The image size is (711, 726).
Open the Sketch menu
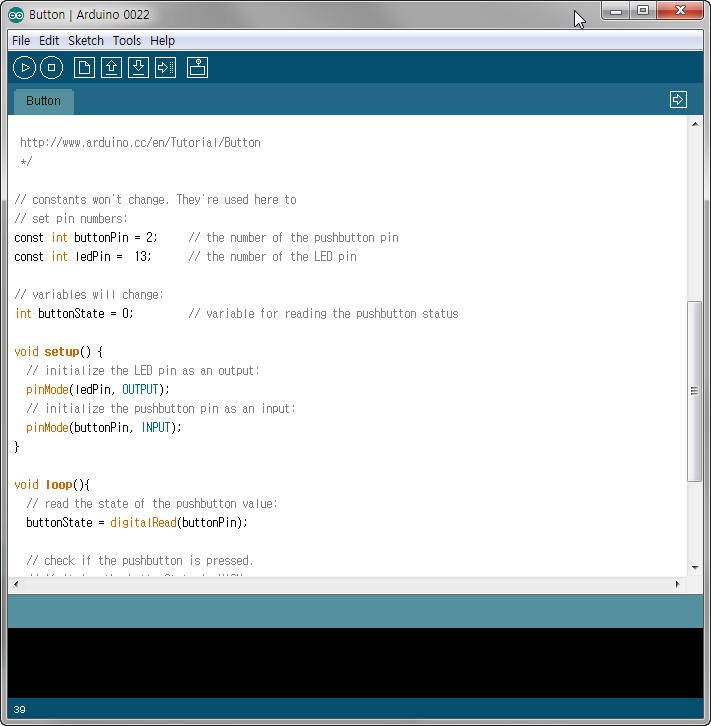coord(86,41)
